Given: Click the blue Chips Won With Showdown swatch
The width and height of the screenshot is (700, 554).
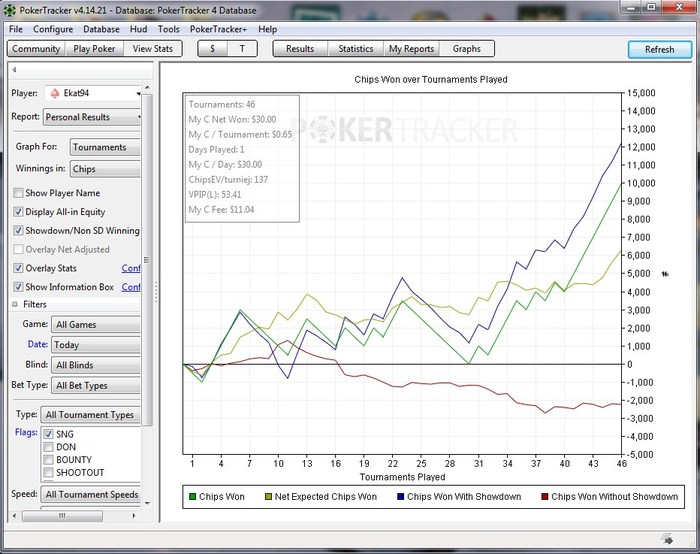Looking at the screenshot, I should 400,496.
